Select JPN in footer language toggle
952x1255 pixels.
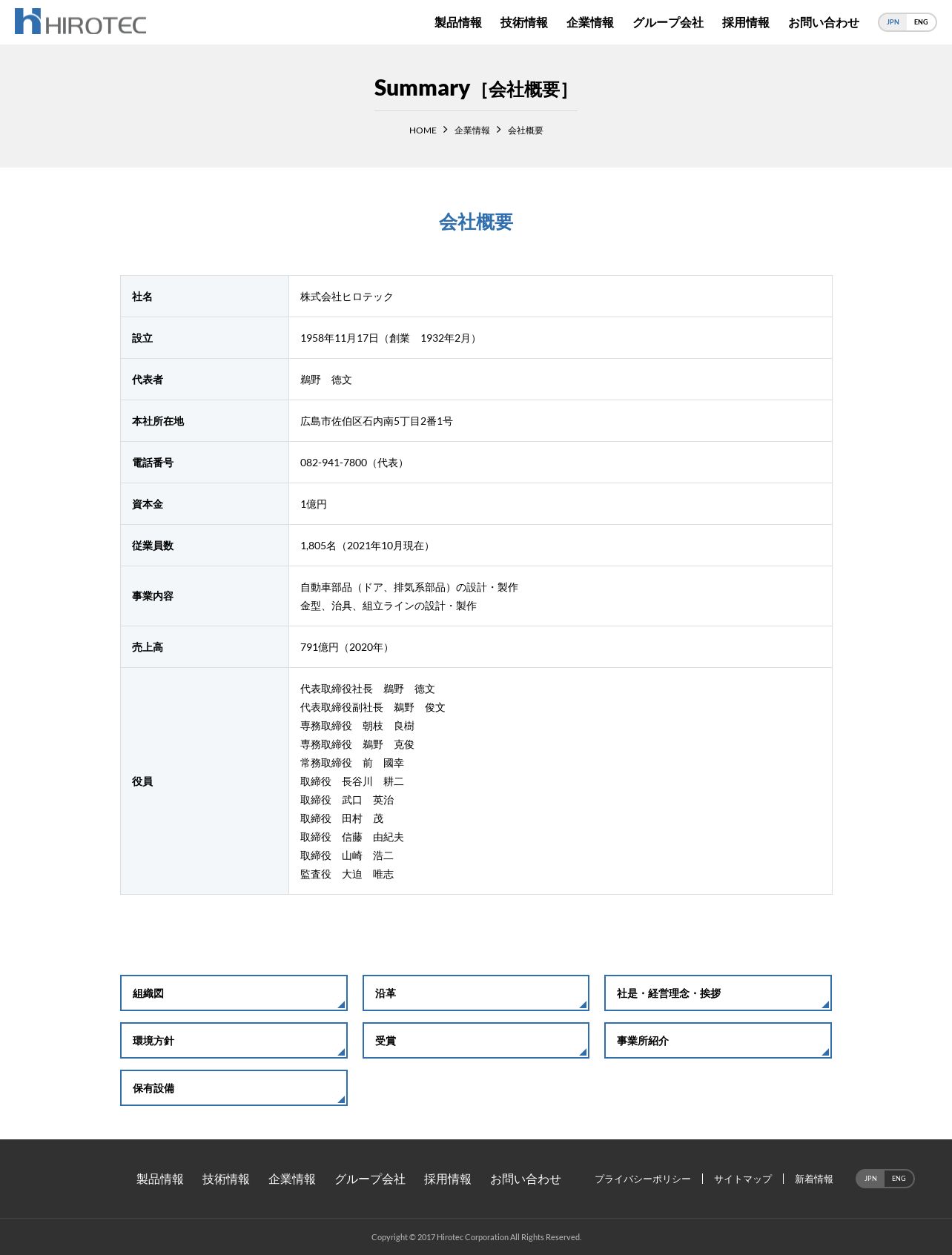click(870, 1179)
